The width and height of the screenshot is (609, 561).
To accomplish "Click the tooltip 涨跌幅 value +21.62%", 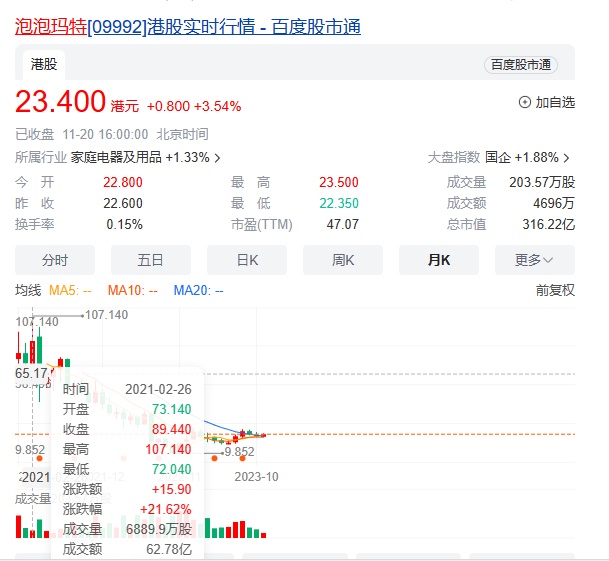I will click(x=166, y=509).
